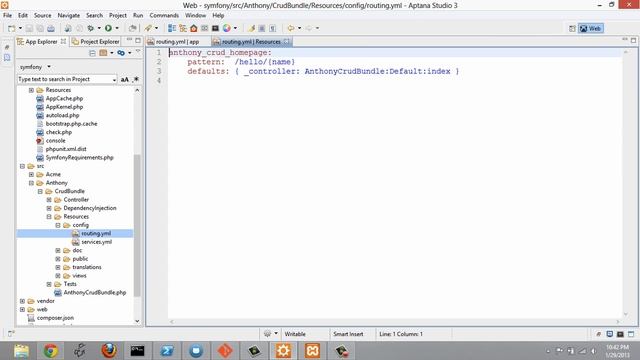640x360 pixels.
Task: Click the Link with Editor icon
Action: 121,53
